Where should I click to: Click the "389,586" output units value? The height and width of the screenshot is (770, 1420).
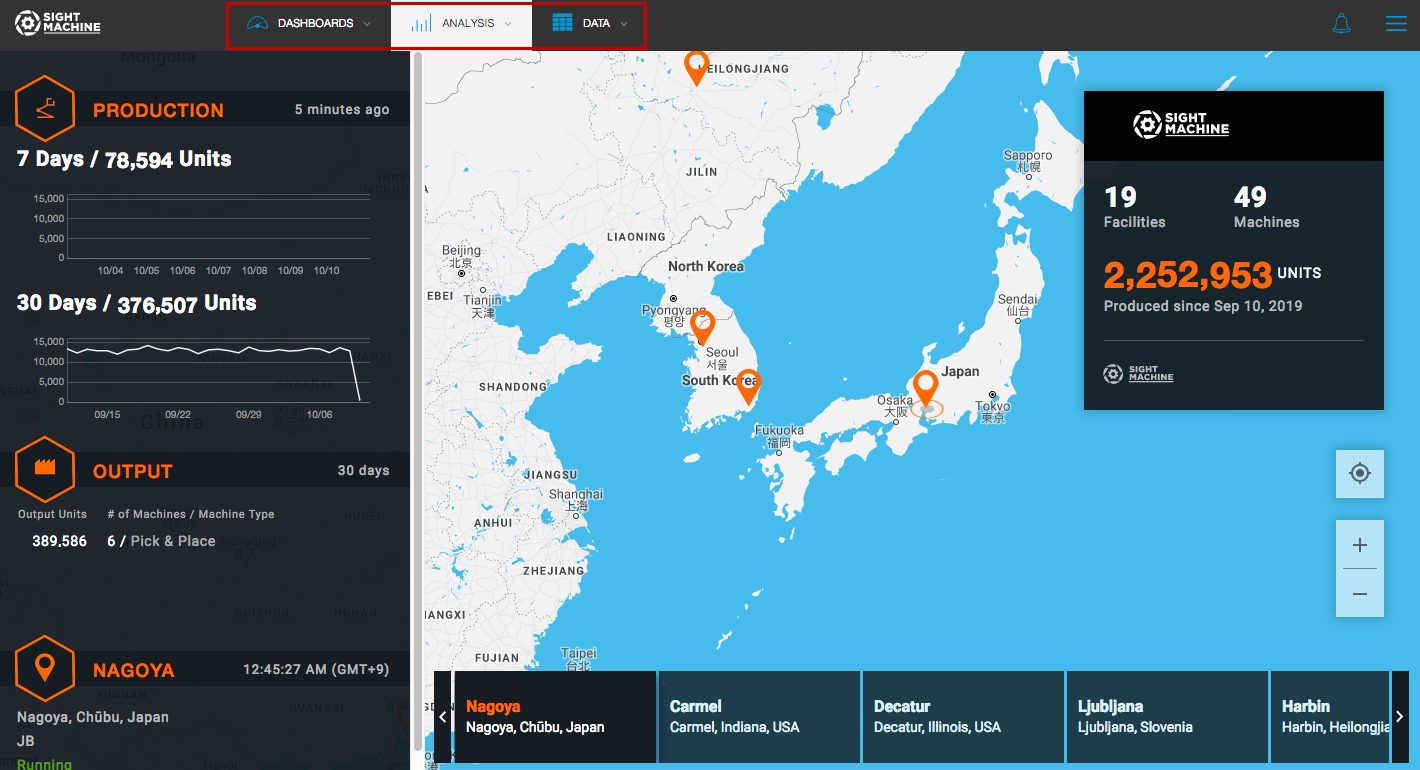click(60, 541)
